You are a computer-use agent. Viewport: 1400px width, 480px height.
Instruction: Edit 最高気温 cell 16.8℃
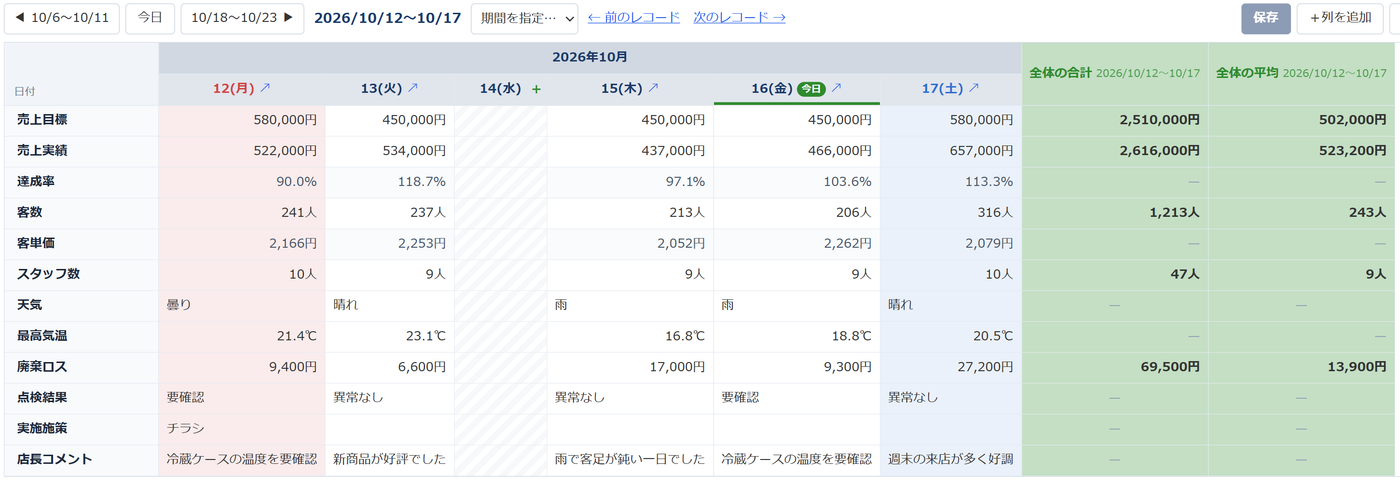(x=630, y=336)
